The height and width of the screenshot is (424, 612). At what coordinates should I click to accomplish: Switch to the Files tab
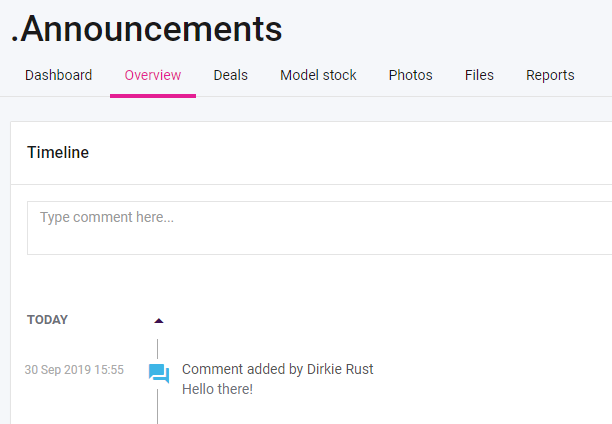coord(479,75)
